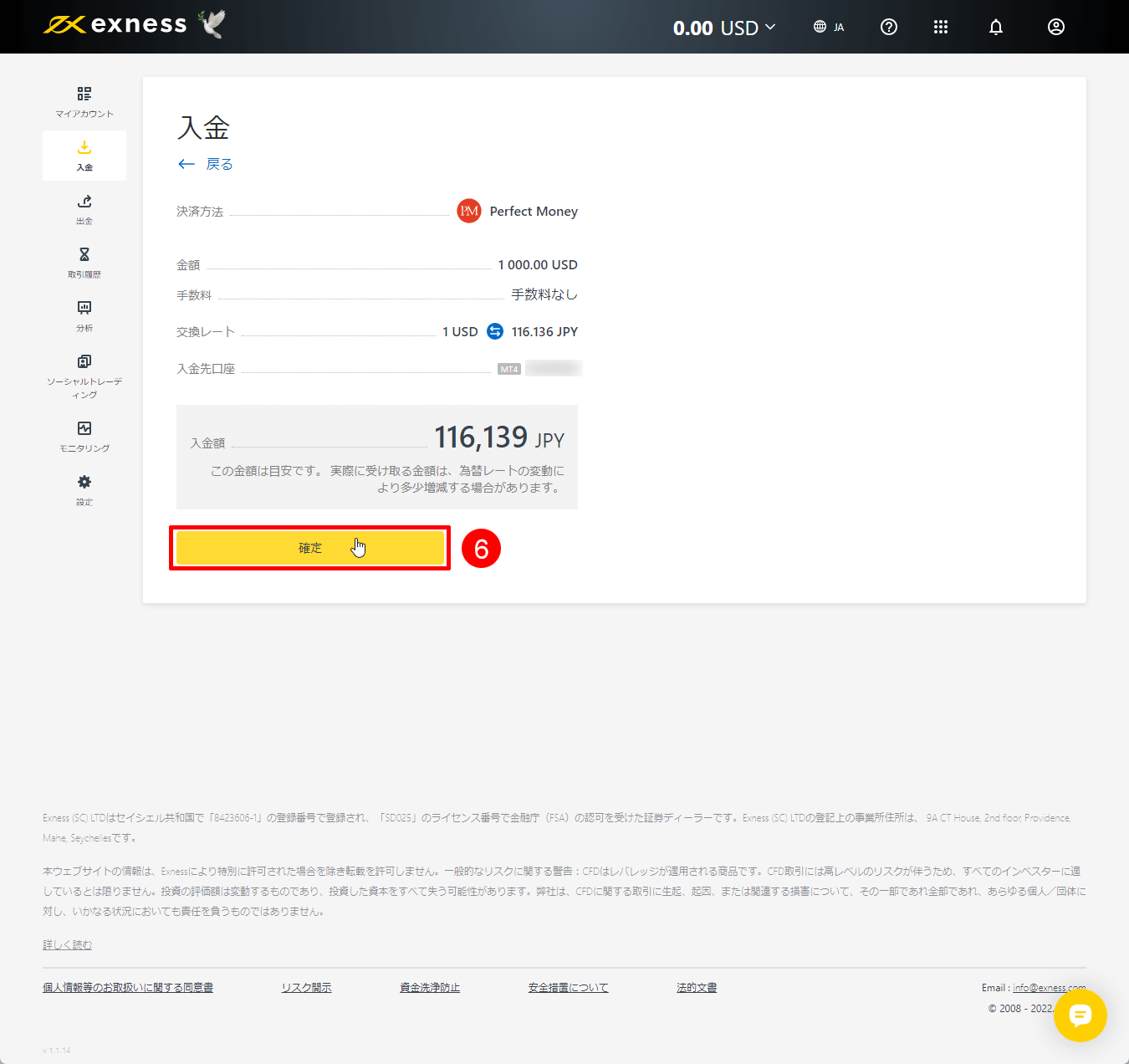Open the help question mark icon

tap(888, 27)
